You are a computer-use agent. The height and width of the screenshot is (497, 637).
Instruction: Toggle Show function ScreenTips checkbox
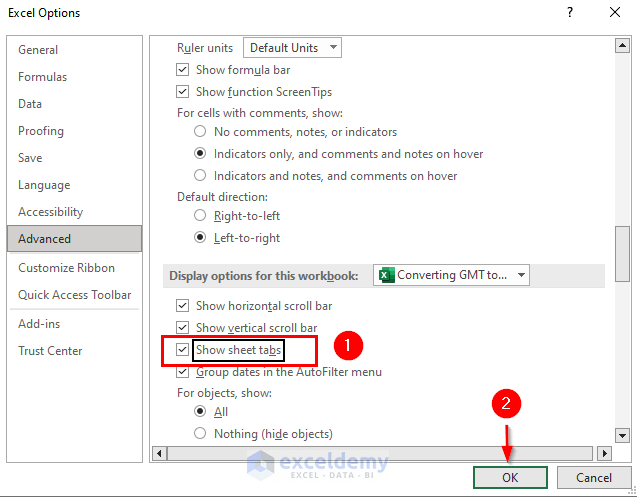coord(182,91)
